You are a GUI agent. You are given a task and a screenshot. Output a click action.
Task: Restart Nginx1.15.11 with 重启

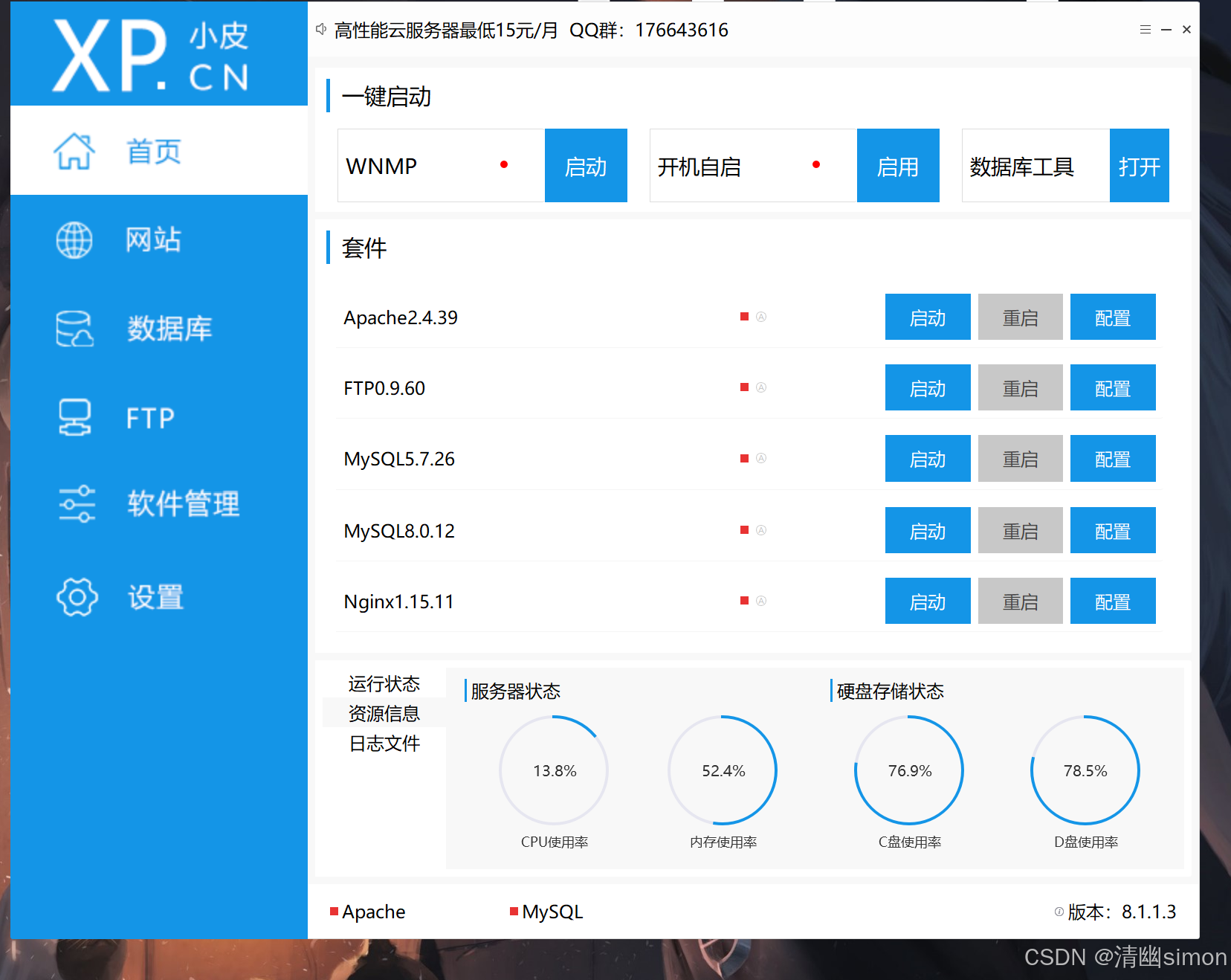(1021, 601)
